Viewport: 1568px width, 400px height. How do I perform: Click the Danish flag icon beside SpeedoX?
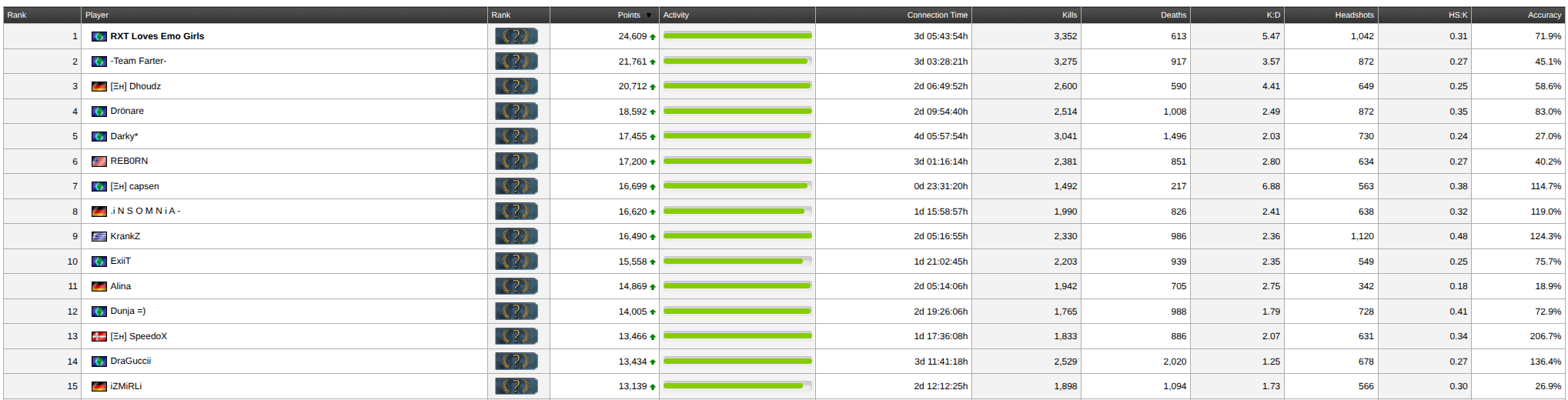click(x=99, y=337)
